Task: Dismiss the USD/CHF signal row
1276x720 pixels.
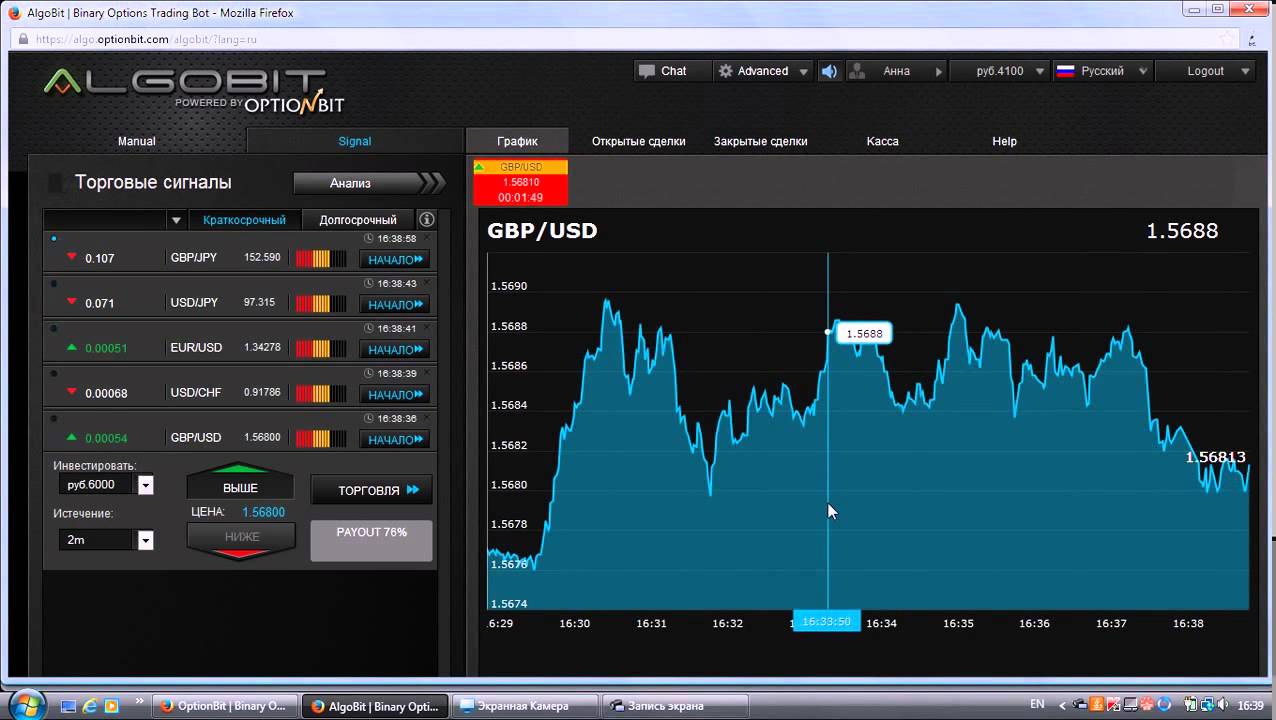Action: (x=427, y=373)
